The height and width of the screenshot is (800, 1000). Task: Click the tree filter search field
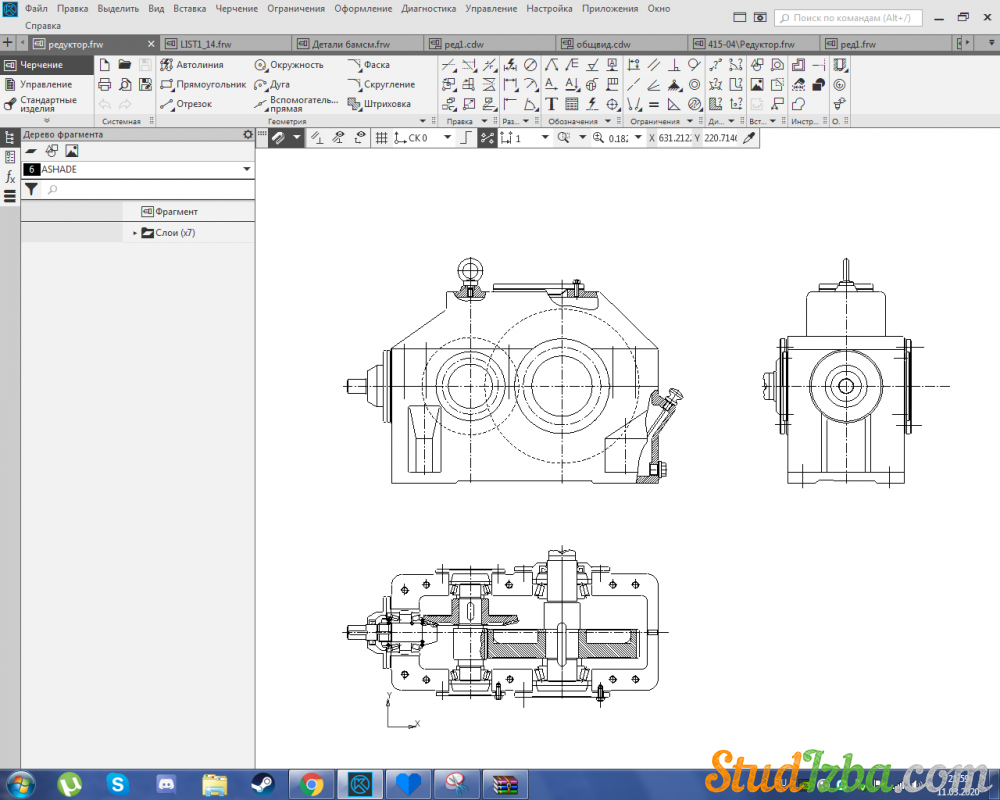(x=150, y=189)
